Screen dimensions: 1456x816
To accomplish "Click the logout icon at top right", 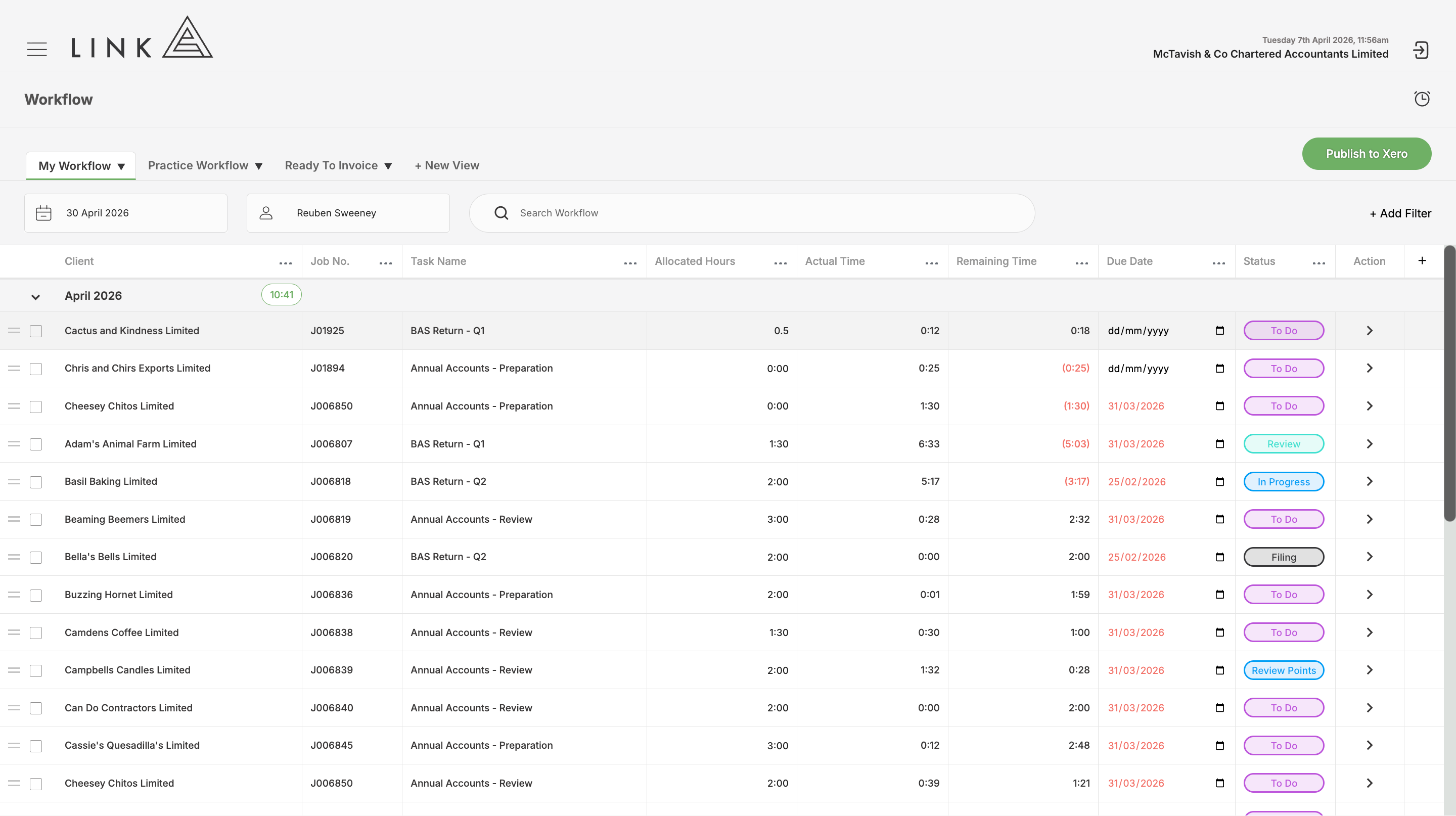I will (x=1421, y=50).
